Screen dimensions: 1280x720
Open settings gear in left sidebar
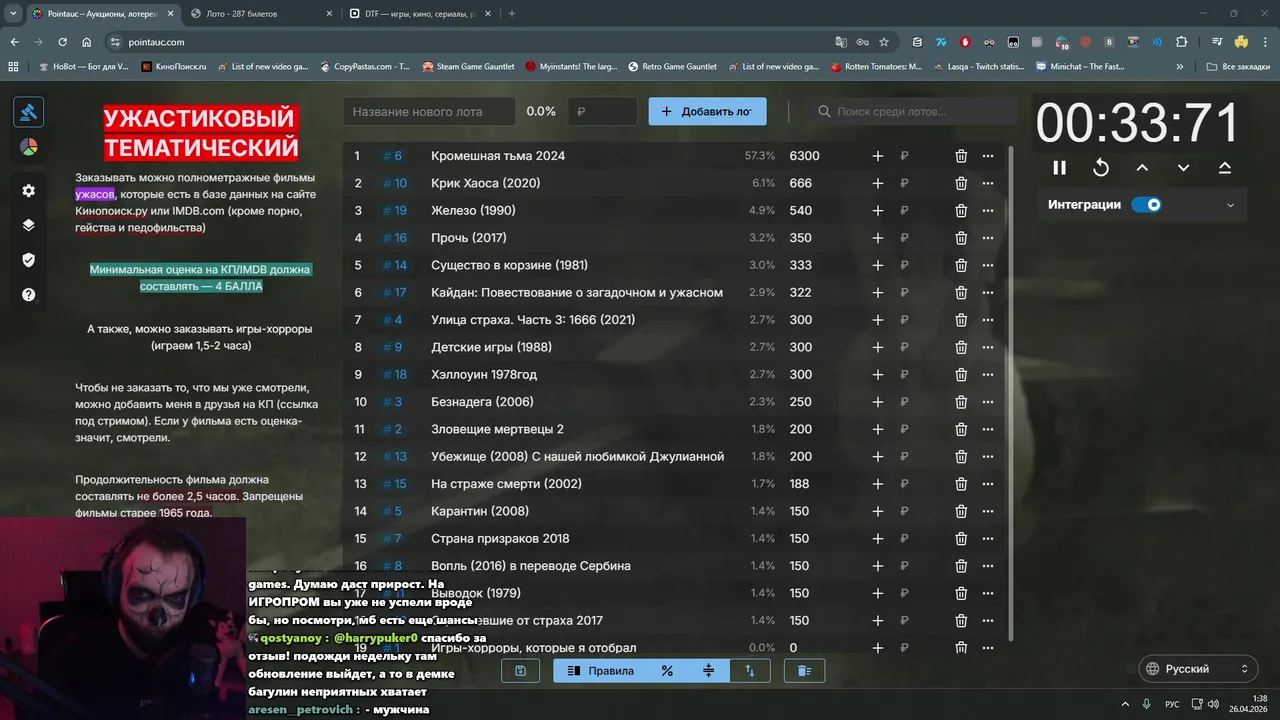(x=28, y=190)
